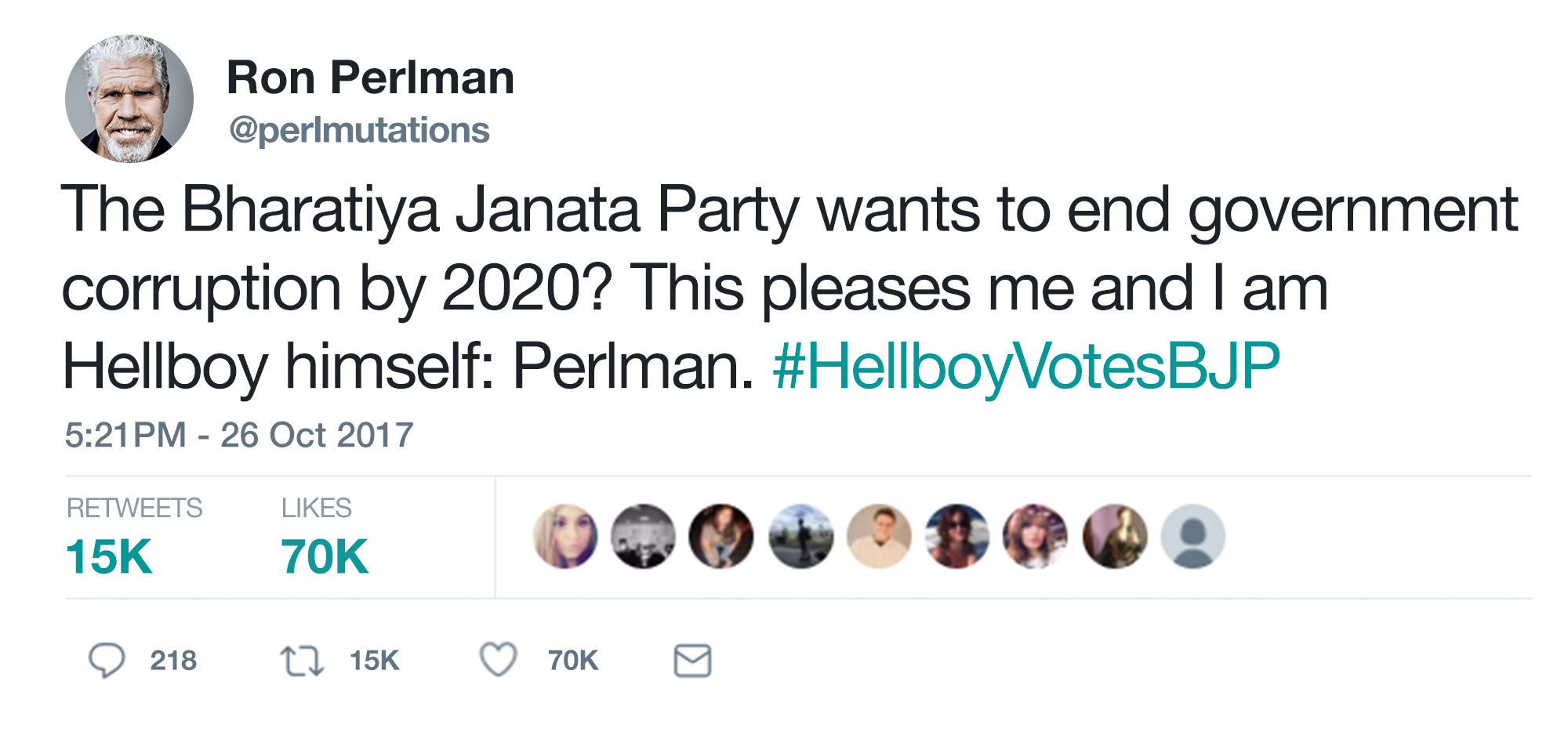Open the Ron Perlman display name
The image size is (1568, 746).
pyautogui.click(x=370, y=78)
